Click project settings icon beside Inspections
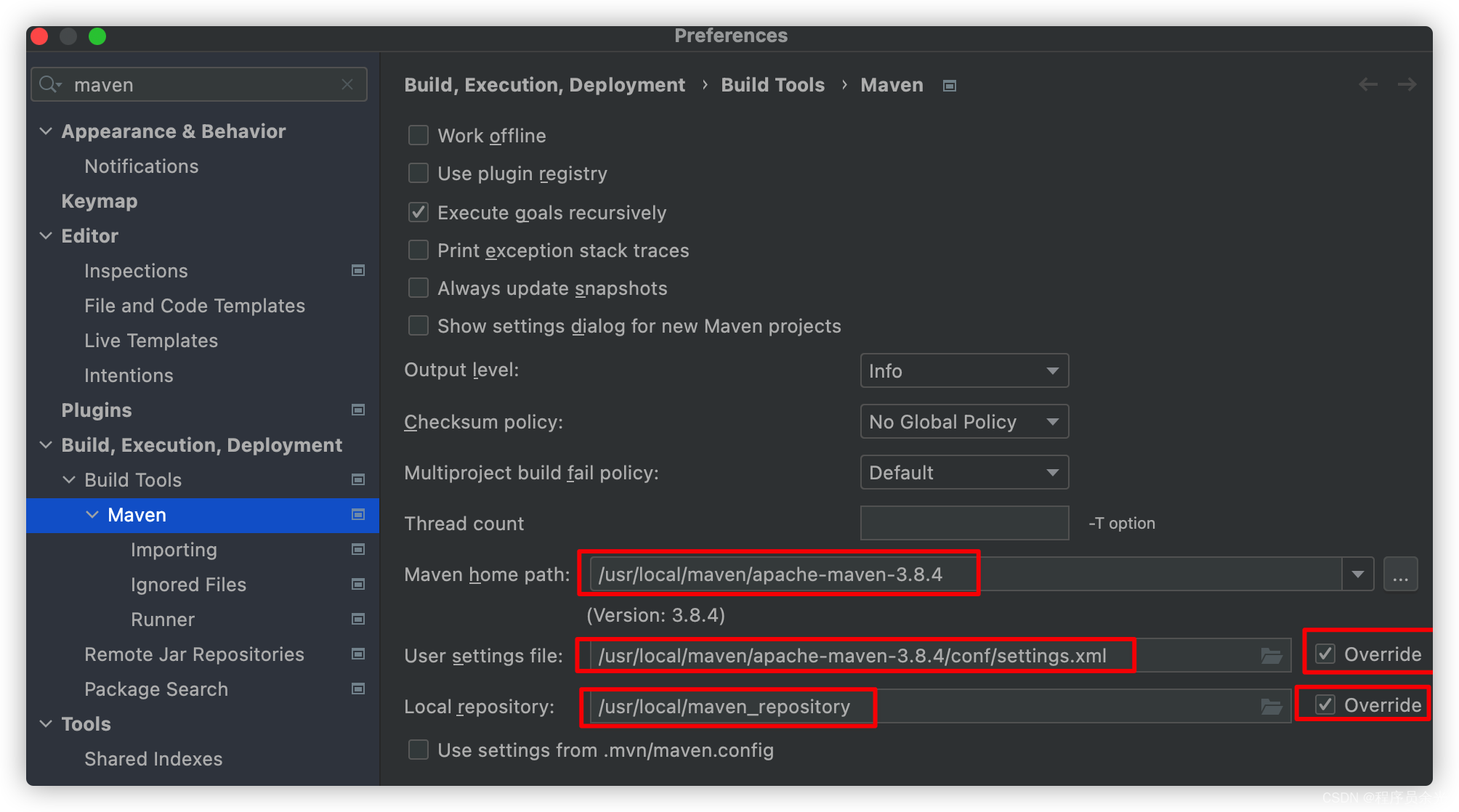The image size is (1459, 812). coord(358,270)
